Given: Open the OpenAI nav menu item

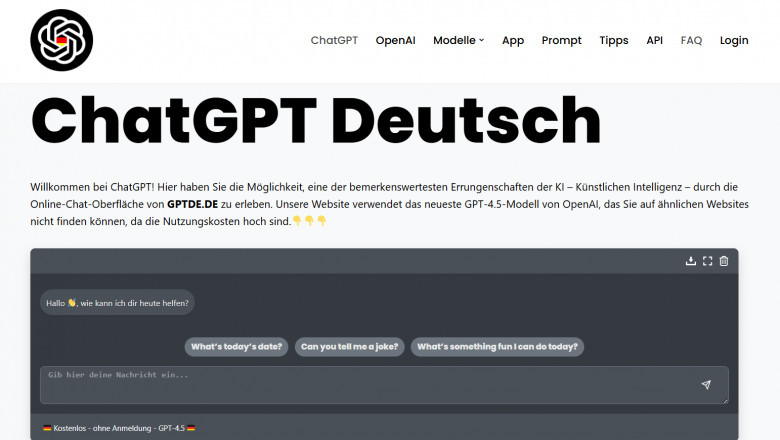Looking at the screenshot, I should (395, 40).
